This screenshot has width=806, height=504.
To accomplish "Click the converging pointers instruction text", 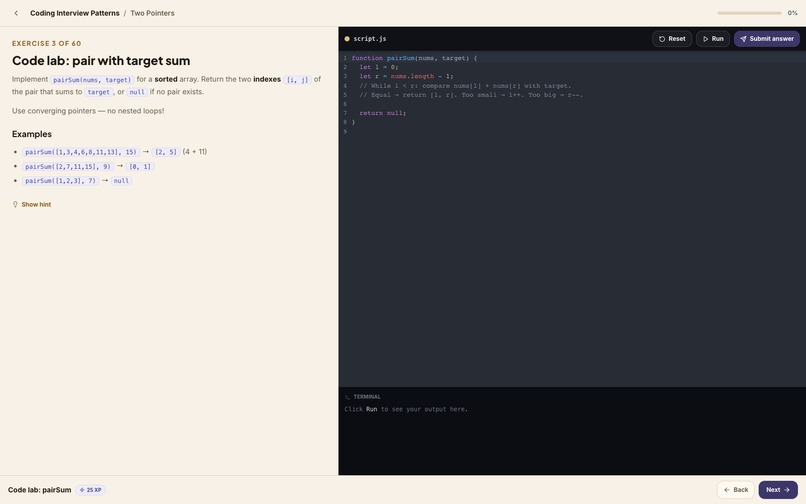I will click(x=88, y=111).
